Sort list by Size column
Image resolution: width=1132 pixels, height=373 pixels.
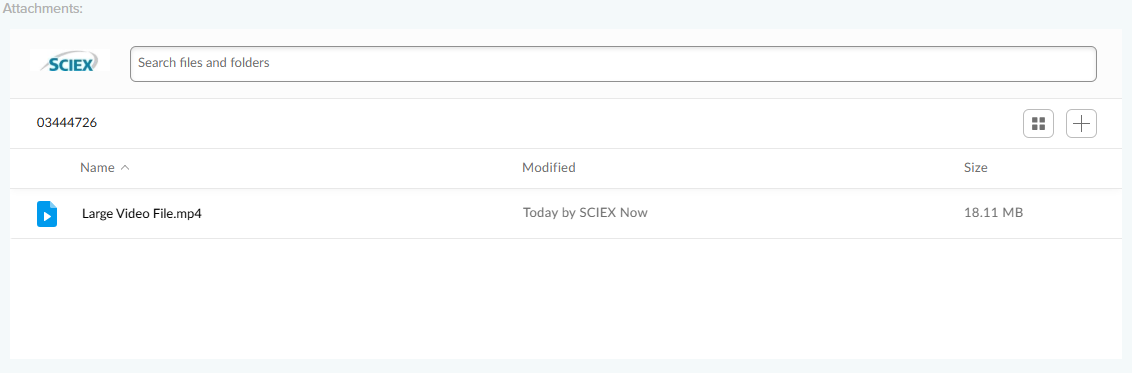click(x=975, y=167)
